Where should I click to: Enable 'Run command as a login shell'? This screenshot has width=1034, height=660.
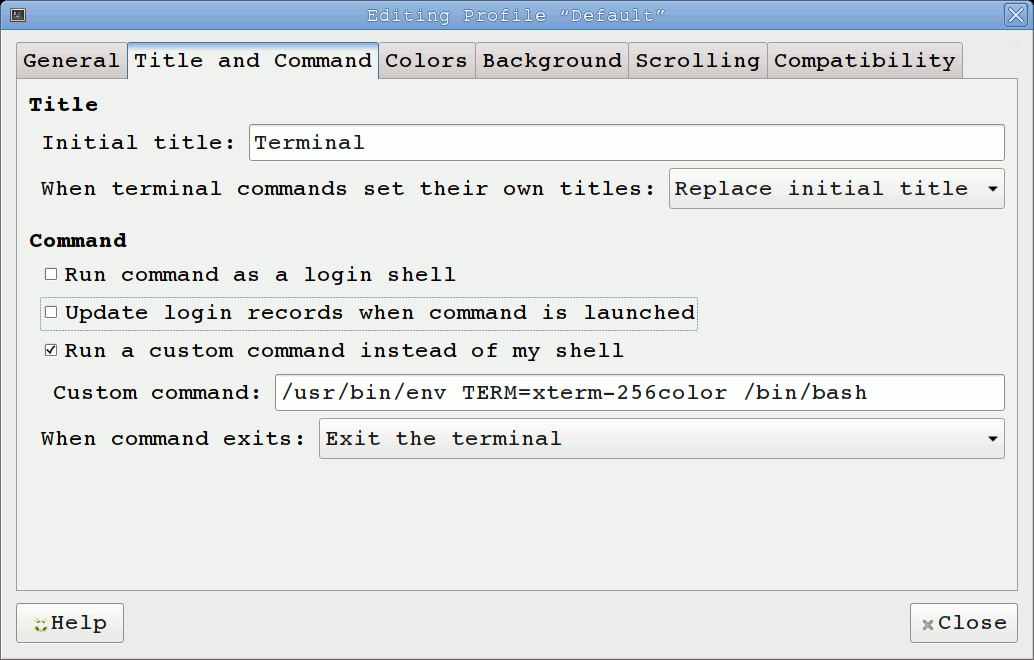click(x=50, y=274)
